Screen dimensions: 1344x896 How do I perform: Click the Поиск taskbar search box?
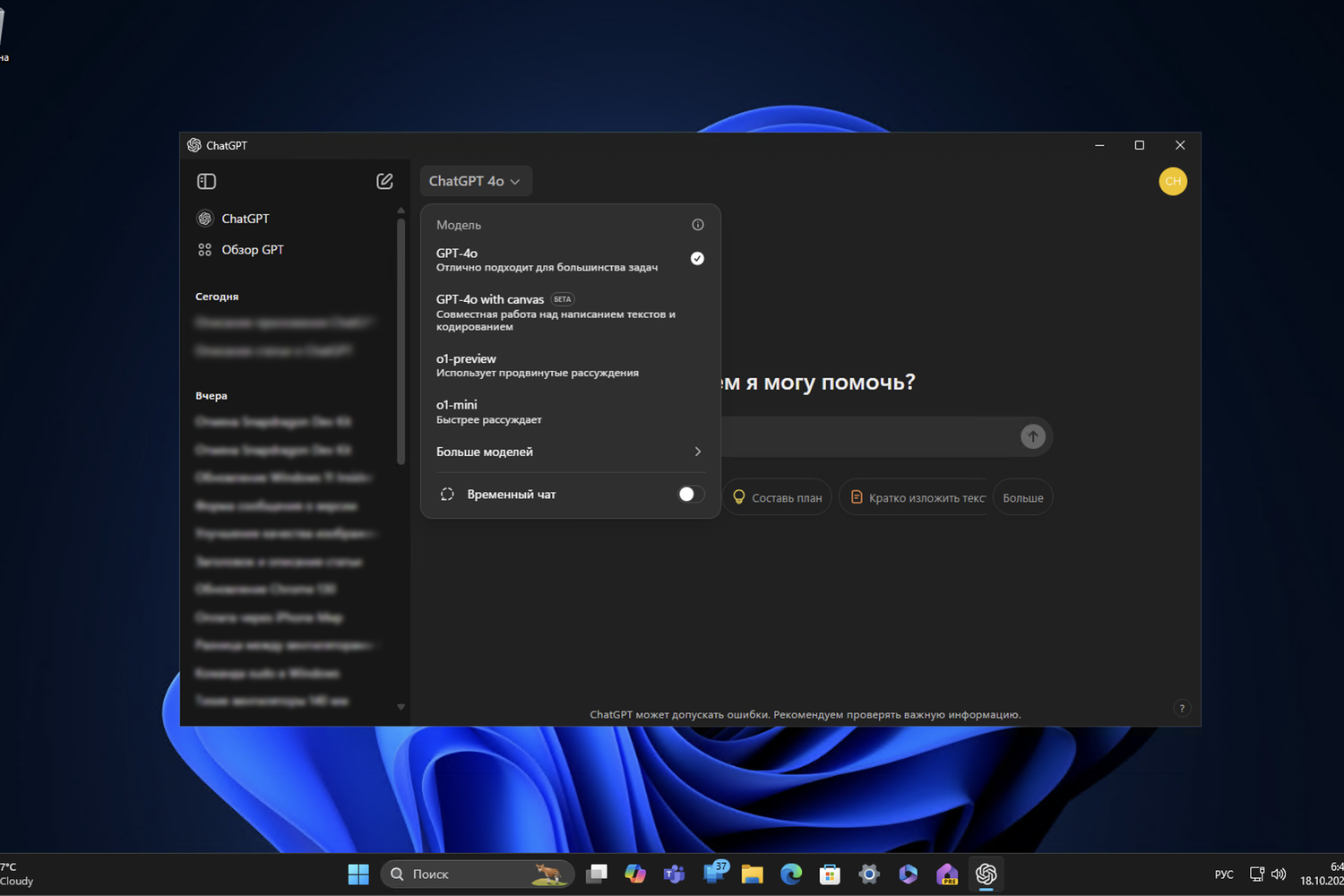click(477, 874)
